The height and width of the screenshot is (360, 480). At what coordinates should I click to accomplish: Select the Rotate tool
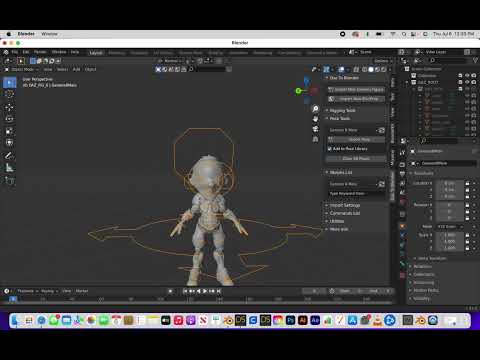point(9,119)
